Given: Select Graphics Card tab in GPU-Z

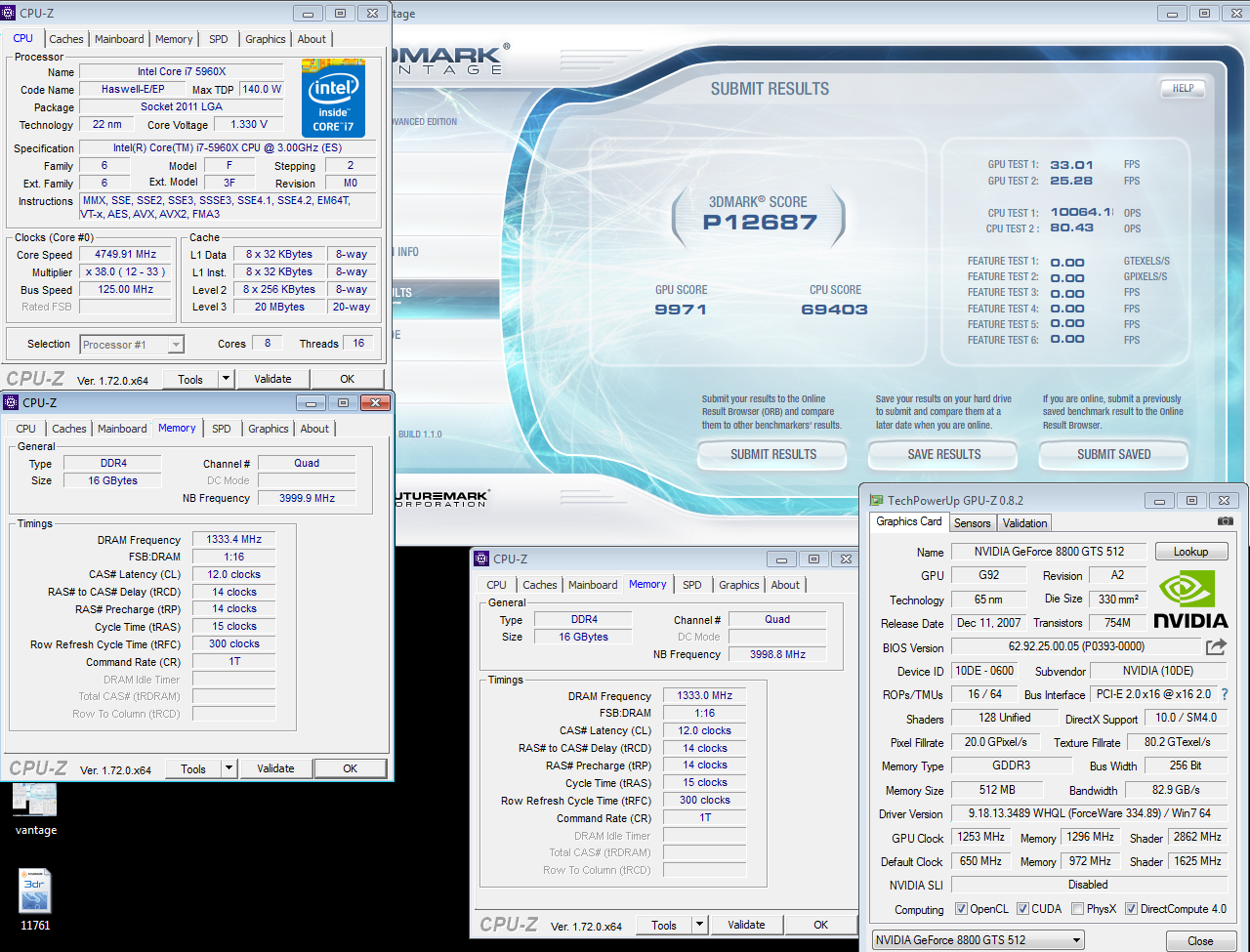Looking at the screenshot, I should [909, 521].
